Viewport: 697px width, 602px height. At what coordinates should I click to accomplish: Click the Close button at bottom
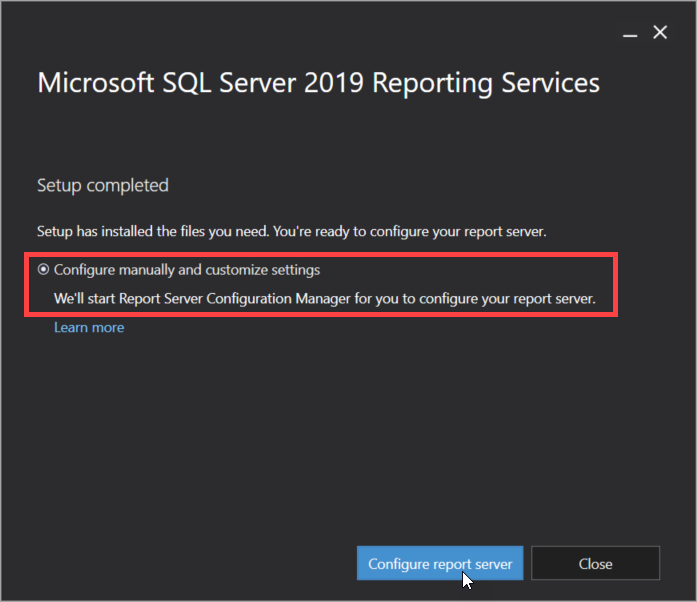[x=595, y=563]
